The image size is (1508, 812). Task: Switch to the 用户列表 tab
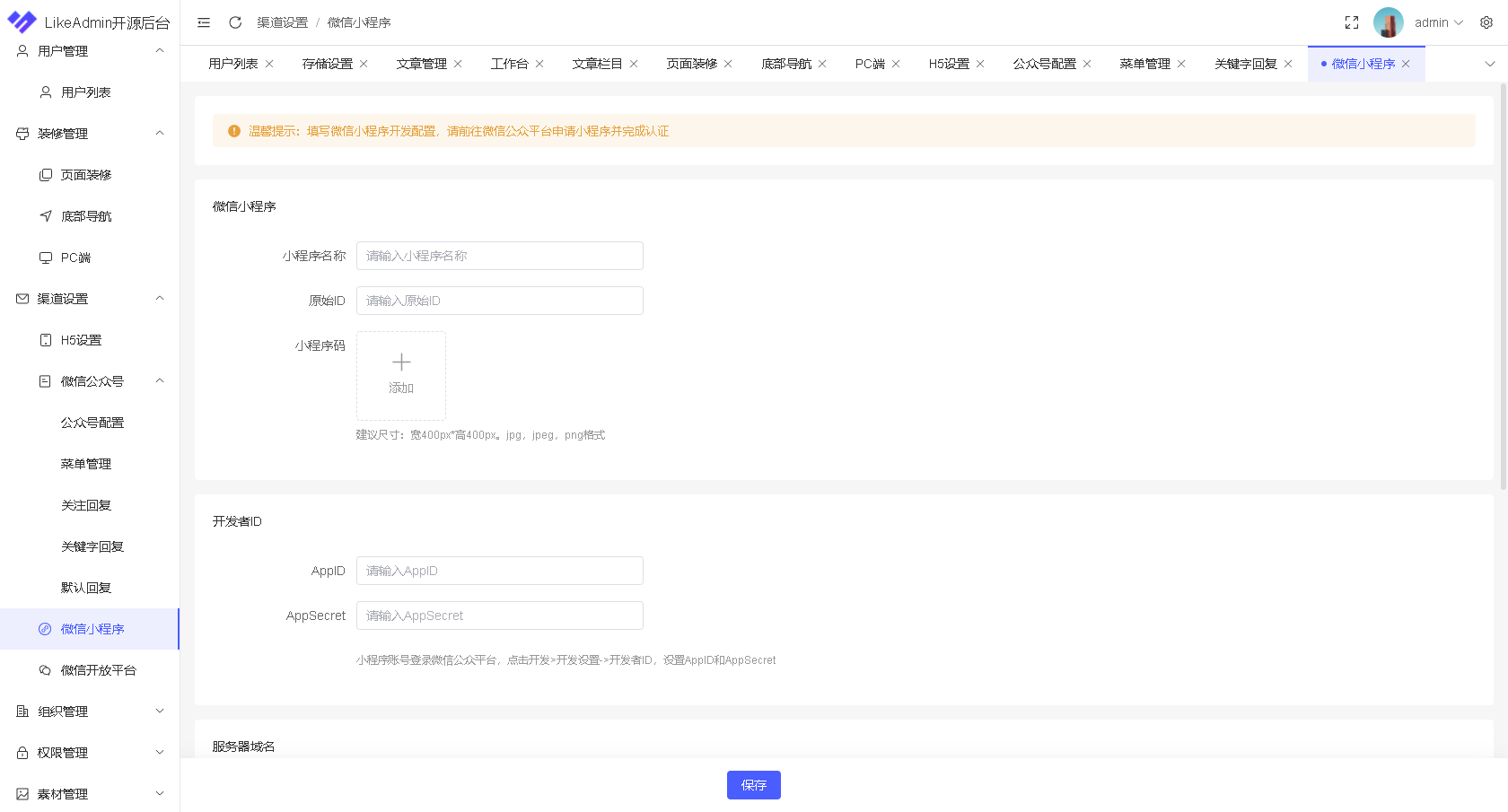click(233, 64)
